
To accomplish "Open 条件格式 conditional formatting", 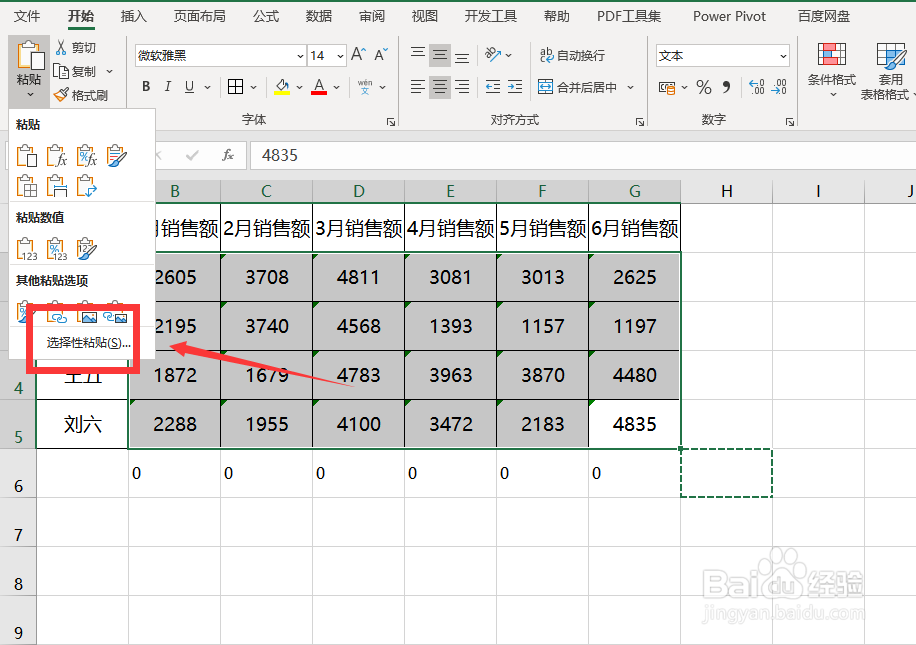I will (831, 69).
